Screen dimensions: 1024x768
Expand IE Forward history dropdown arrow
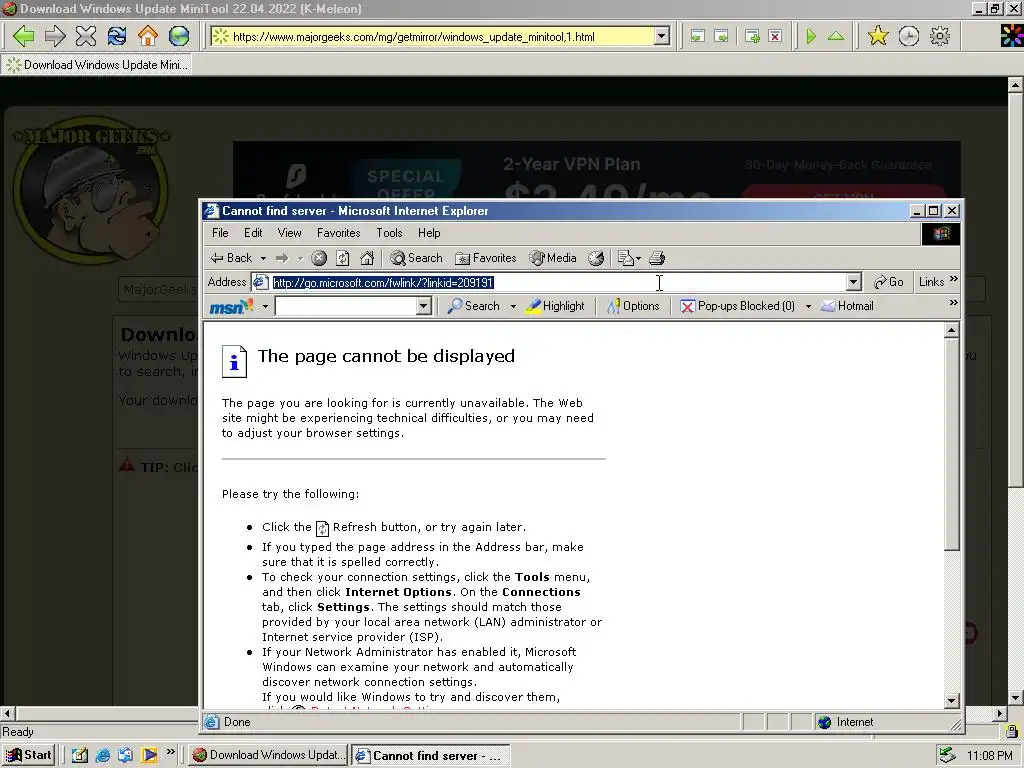300,259
